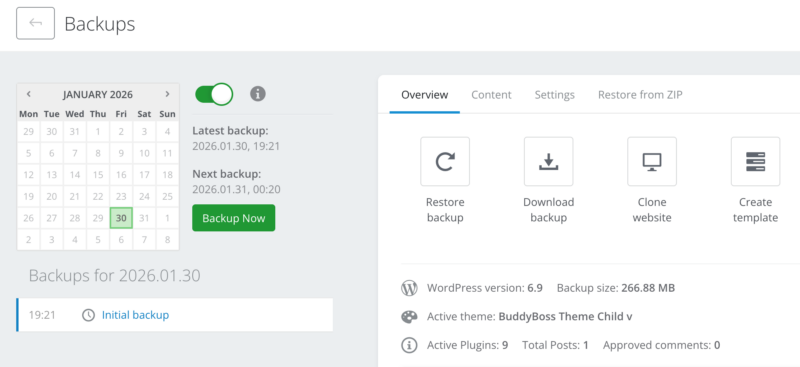The height and width of the screenshot is (367, 800).
Task: Select January 31 in the calendar
Action: (x=144, y=218)
